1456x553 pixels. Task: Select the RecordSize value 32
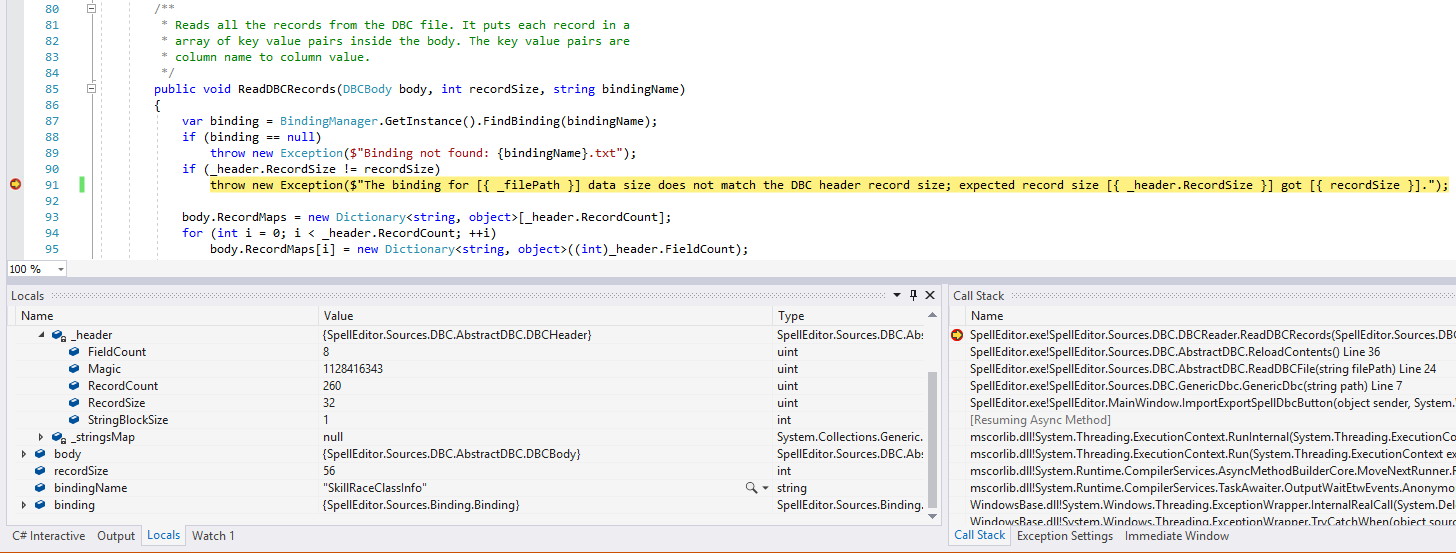[546, 403]
